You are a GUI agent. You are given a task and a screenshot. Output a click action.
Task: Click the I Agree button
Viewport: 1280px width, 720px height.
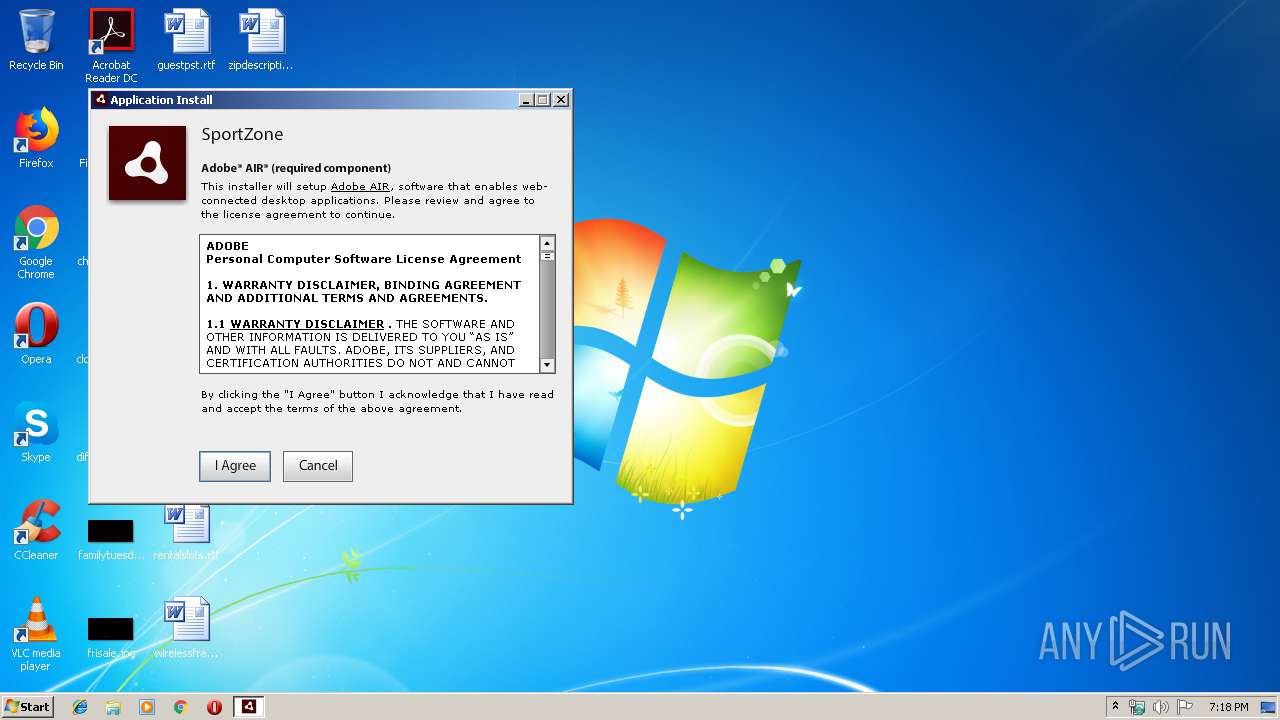click(235, 466)
